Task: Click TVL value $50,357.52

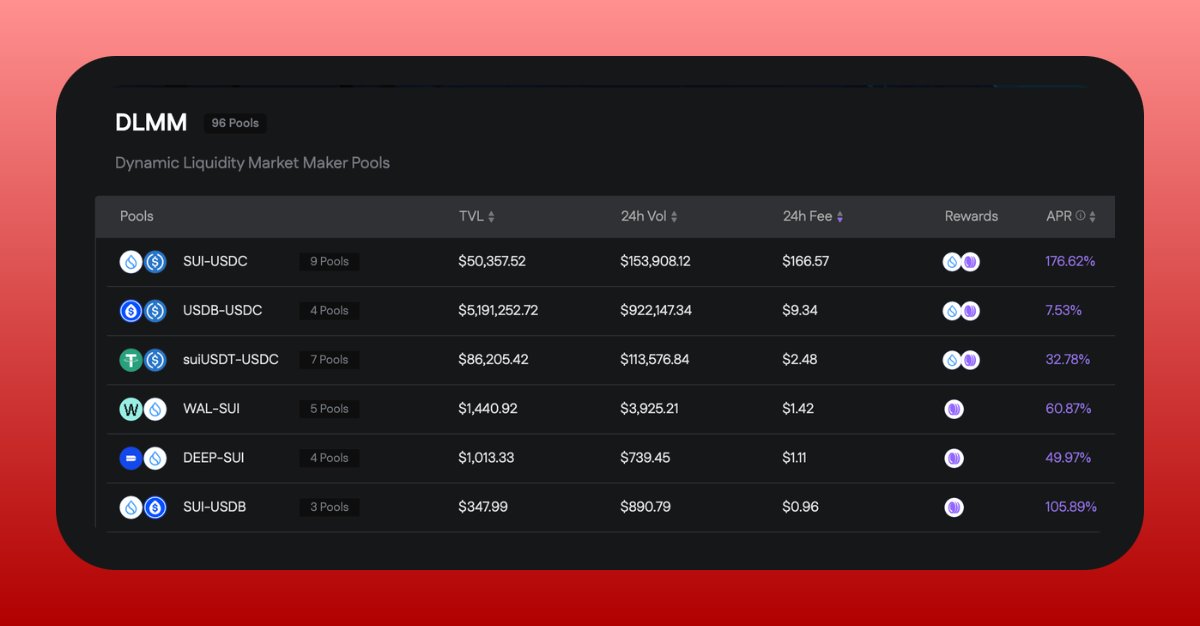Action: point(492,261)
